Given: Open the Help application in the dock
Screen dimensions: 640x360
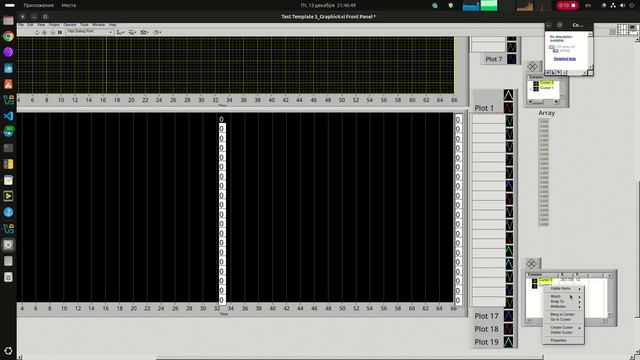Looking at the screenshot, I should pos(8,212).
